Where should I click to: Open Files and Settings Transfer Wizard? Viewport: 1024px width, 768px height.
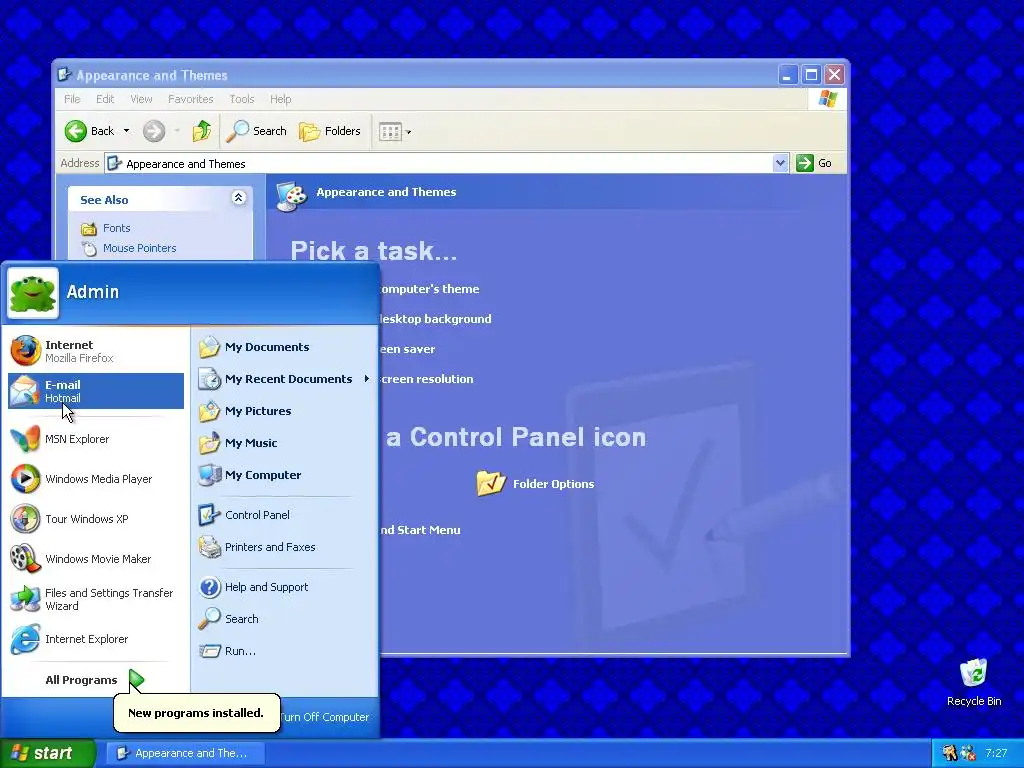(x=96, y=599)
